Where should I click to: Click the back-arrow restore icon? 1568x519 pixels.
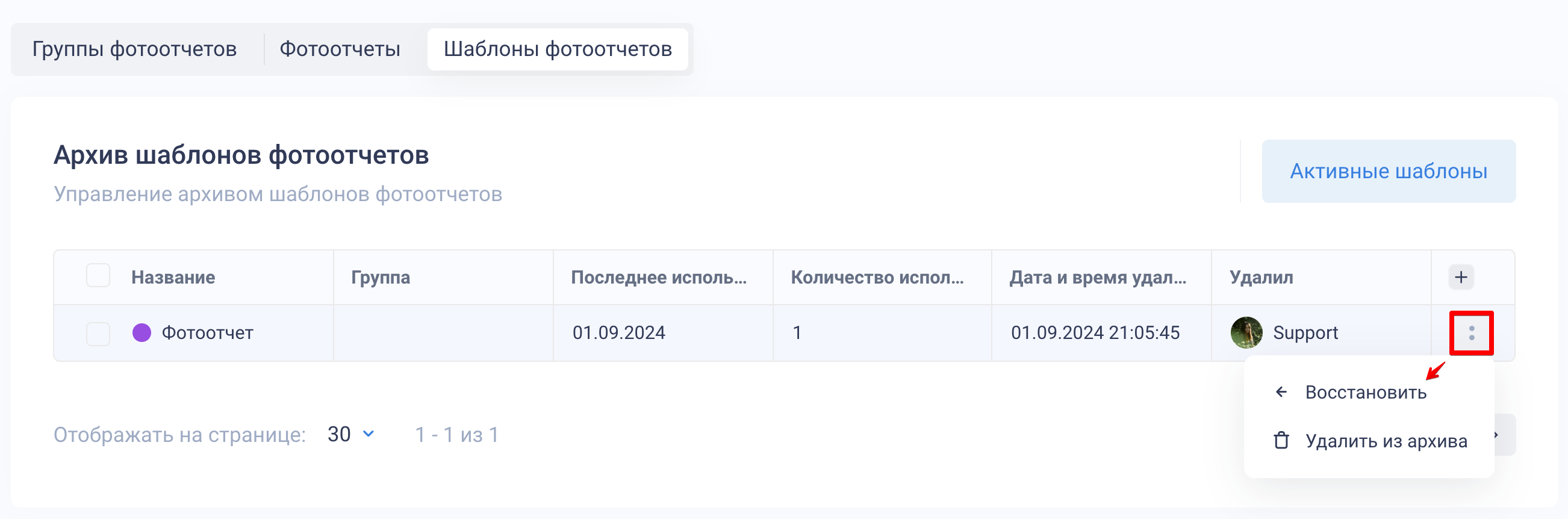coord(1281,392)
